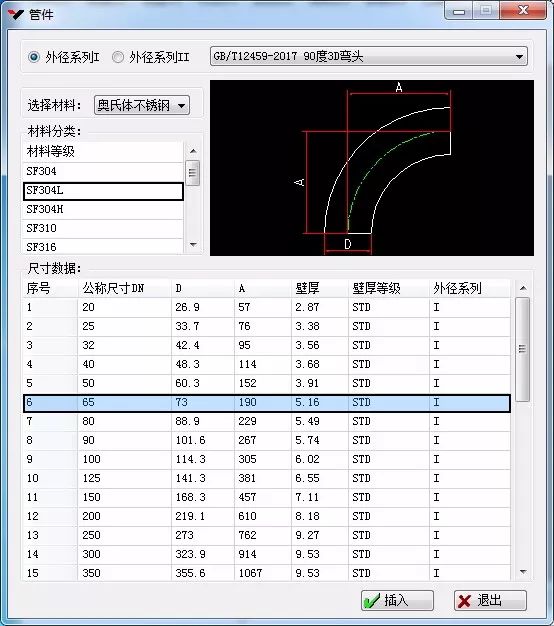
Task: Click the material list scroll down arrow
Action: point(193,244)
